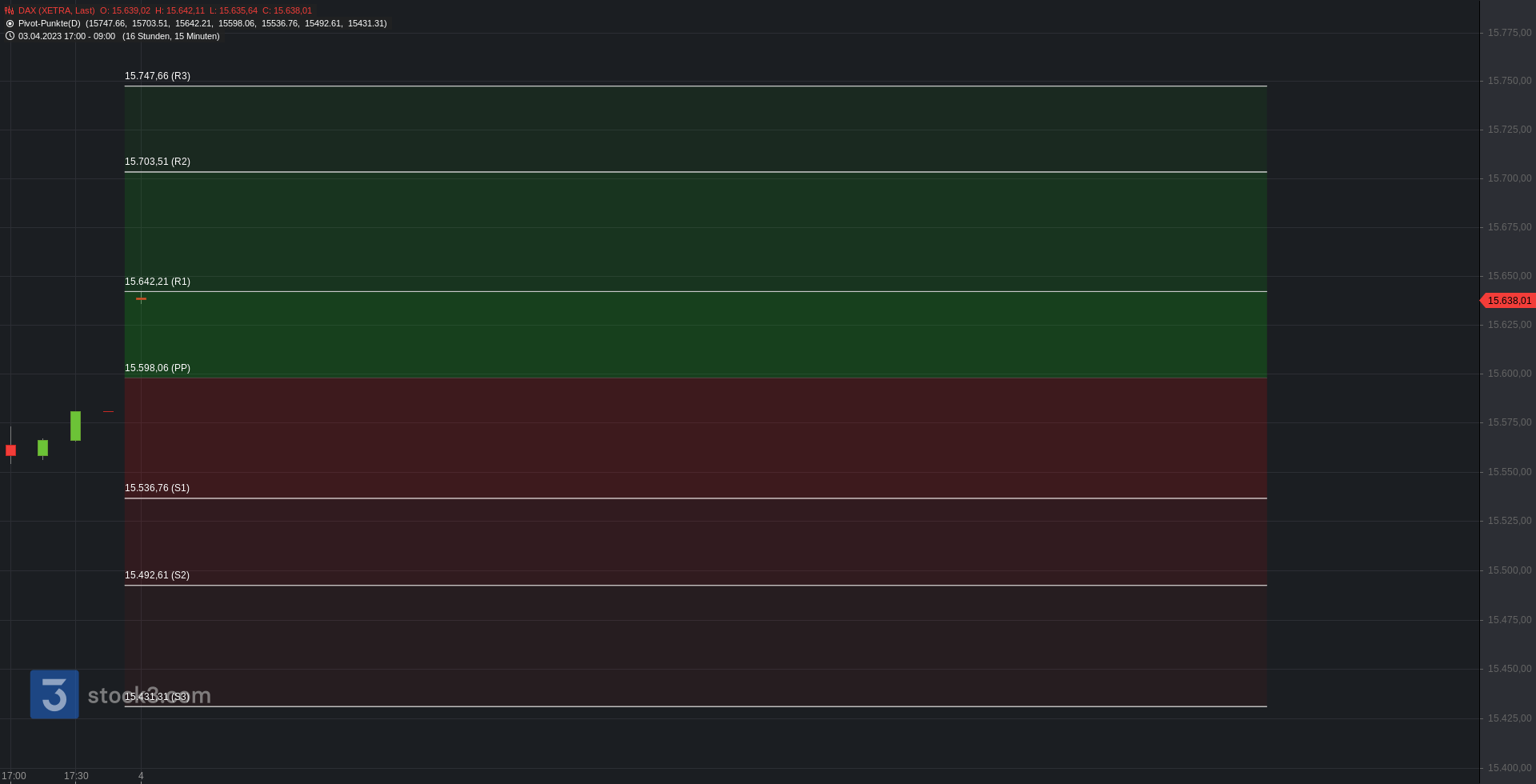
Task: Click the stock3 logo watermark
Action: (x=121, y=694)
